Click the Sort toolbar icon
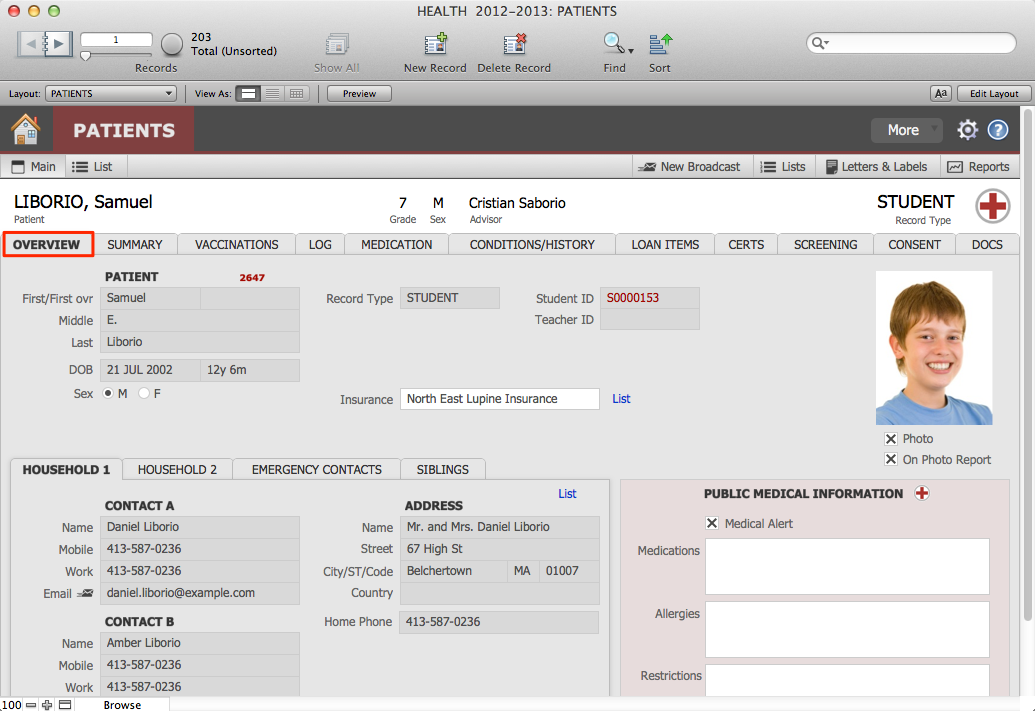 coord(660,45)
